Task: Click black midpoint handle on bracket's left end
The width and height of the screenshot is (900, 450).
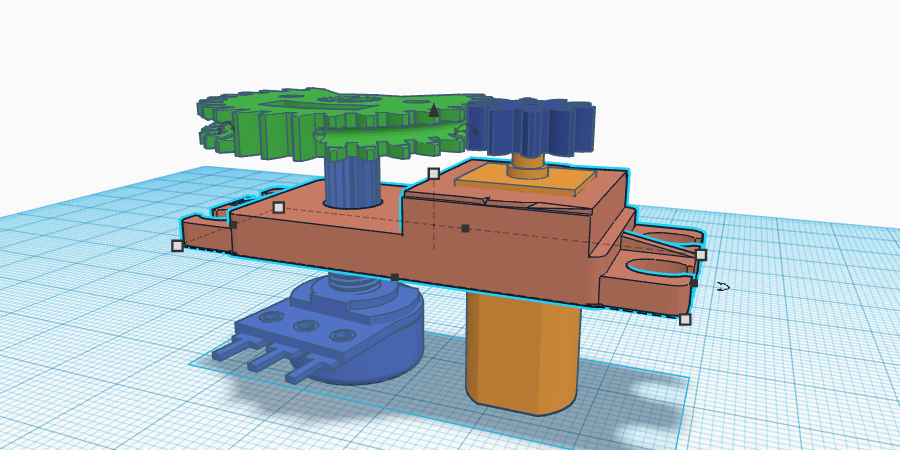Action: coord(234,224)
